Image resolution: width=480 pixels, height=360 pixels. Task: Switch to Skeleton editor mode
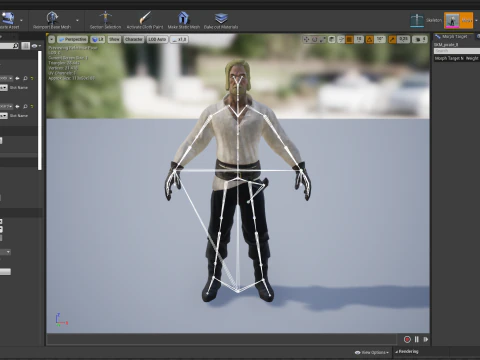point(426,20)
